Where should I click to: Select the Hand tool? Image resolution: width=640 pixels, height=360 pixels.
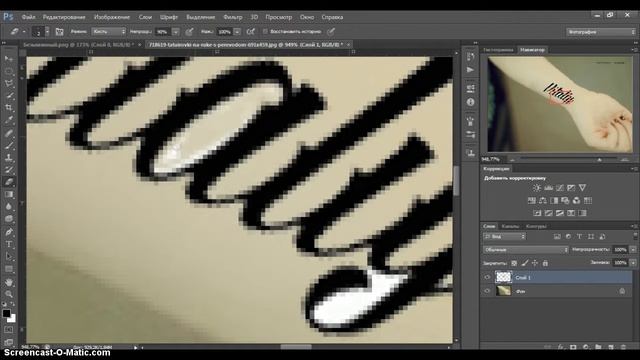pyautogui.click(x=9, y=282)
